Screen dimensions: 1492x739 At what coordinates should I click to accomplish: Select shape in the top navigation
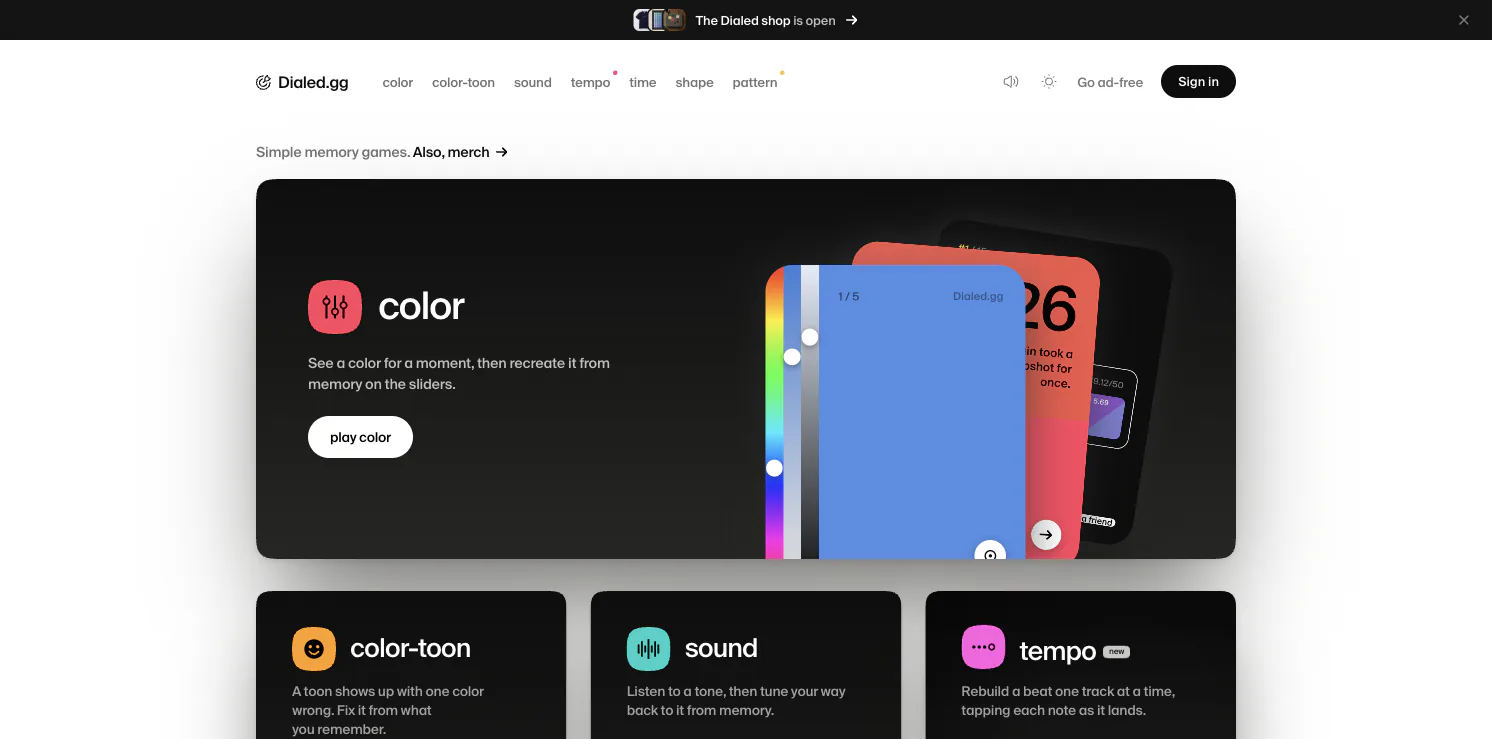point(694,83)
